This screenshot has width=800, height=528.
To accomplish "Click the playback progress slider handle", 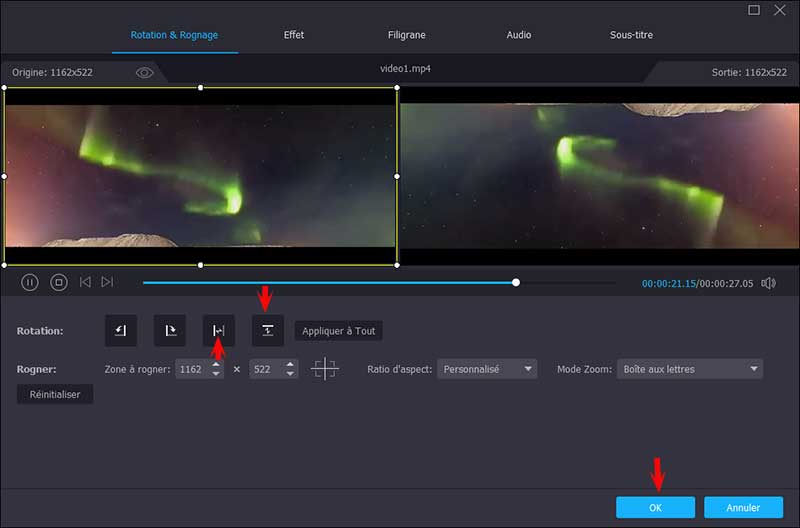I will click(x=516, y=283).
